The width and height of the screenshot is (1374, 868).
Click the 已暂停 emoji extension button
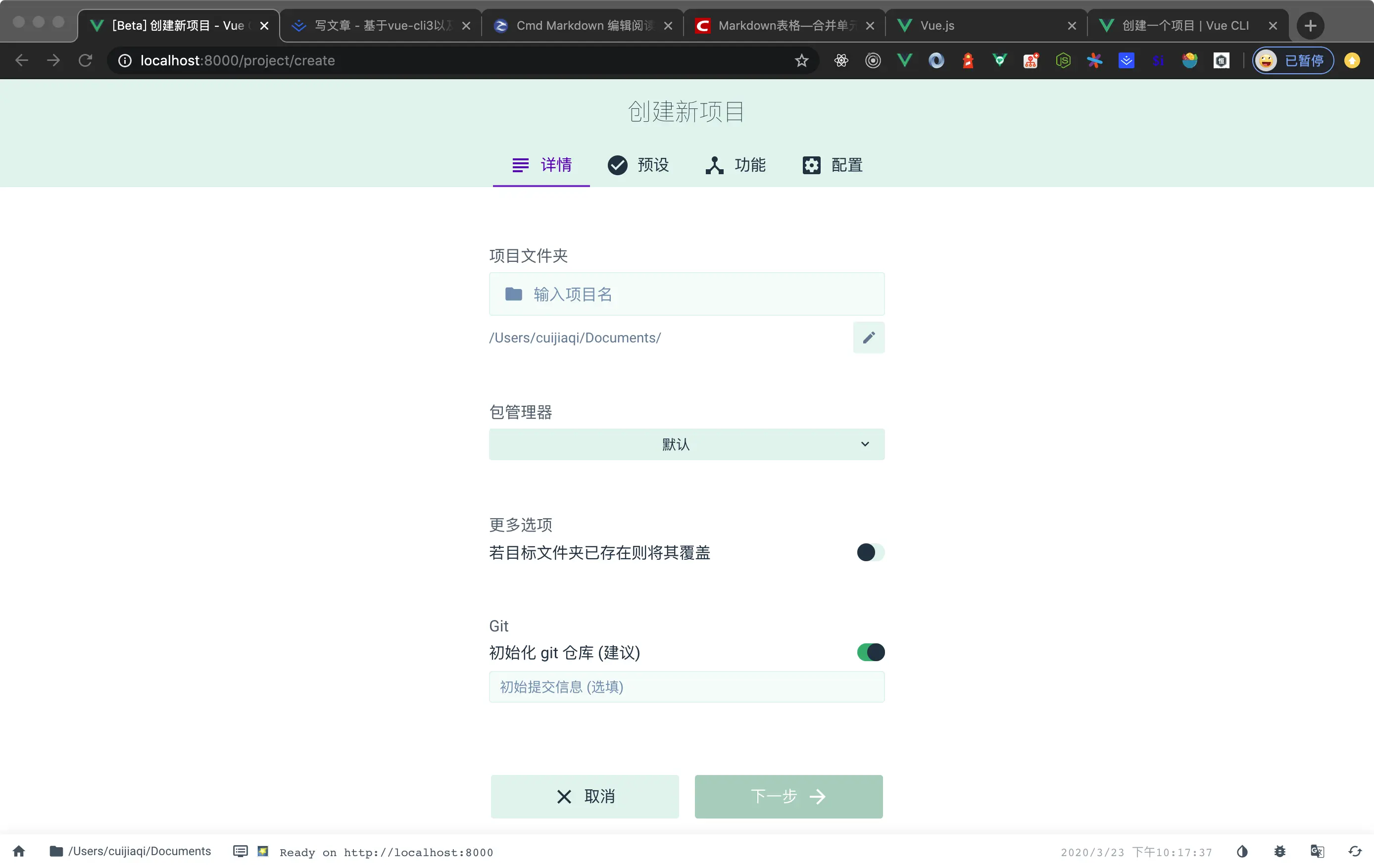1292,60
